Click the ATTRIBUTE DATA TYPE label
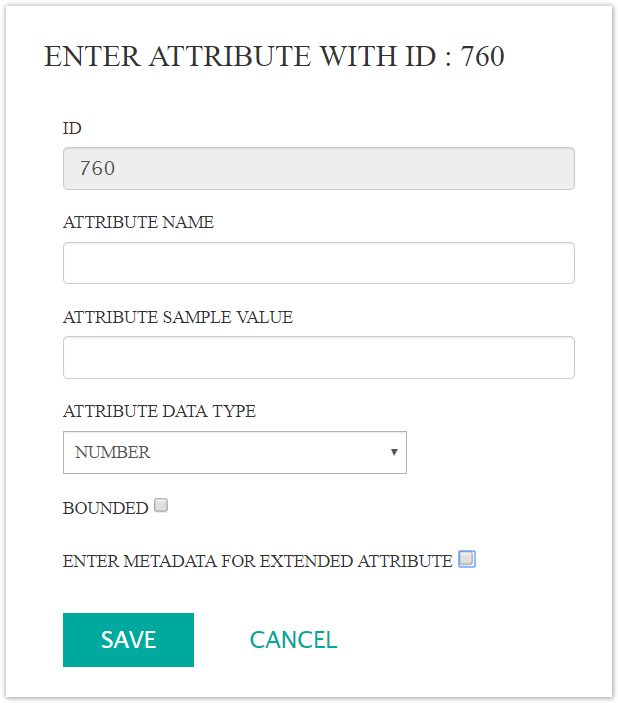This screenshot has width=618, height=703. [159, 411]
